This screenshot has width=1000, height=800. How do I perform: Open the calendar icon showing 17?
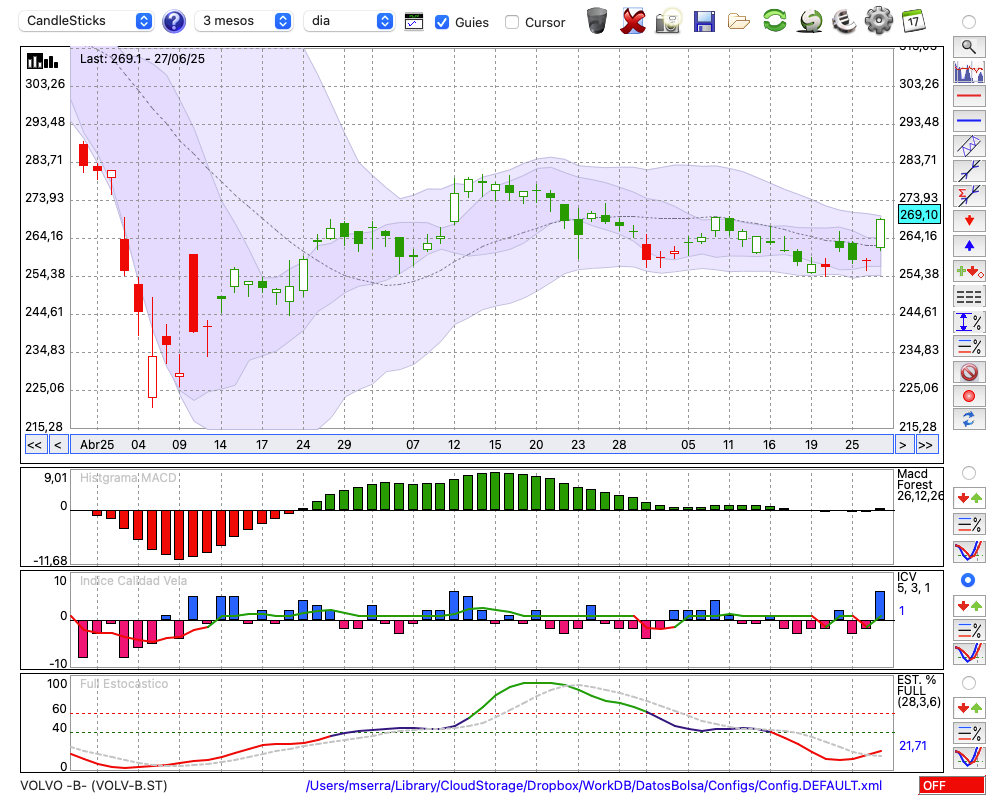pyautogui.click(x=913, y=21)
